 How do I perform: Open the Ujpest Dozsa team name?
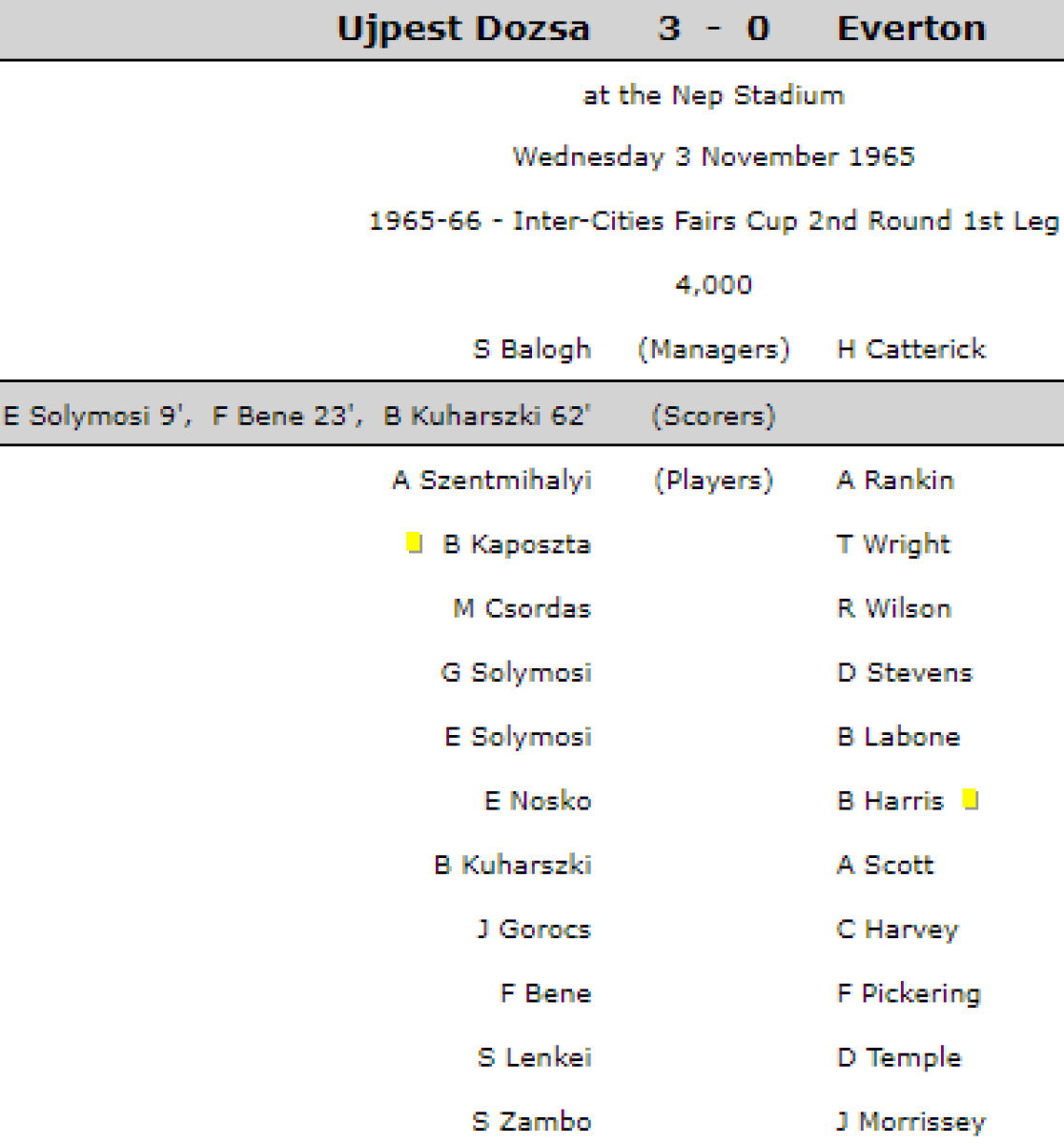click(463, 29)
